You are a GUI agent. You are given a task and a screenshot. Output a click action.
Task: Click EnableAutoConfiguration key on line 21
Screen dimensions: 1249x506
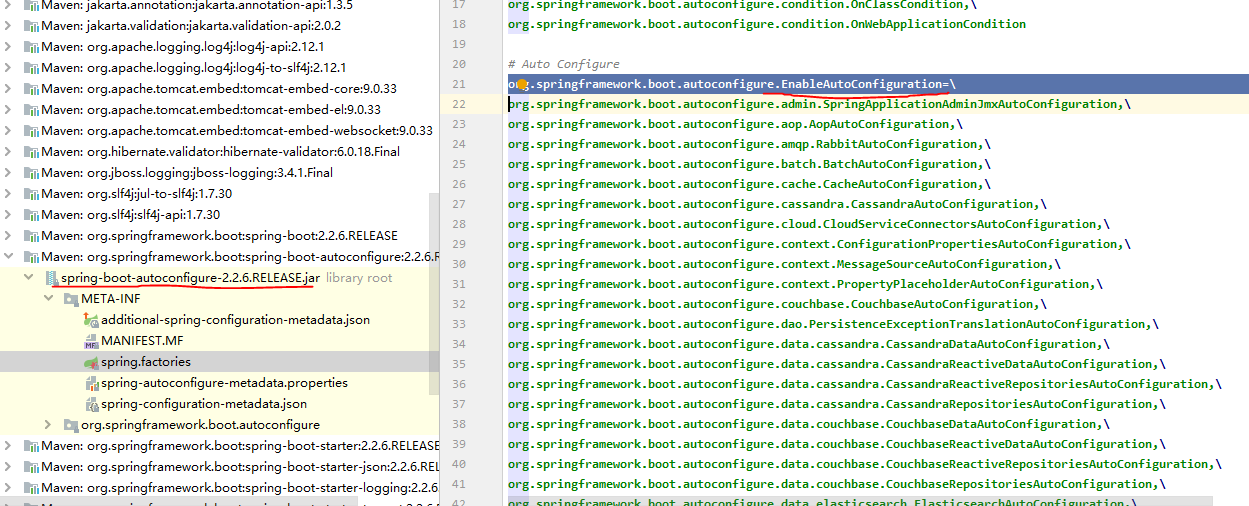point(863,84)
